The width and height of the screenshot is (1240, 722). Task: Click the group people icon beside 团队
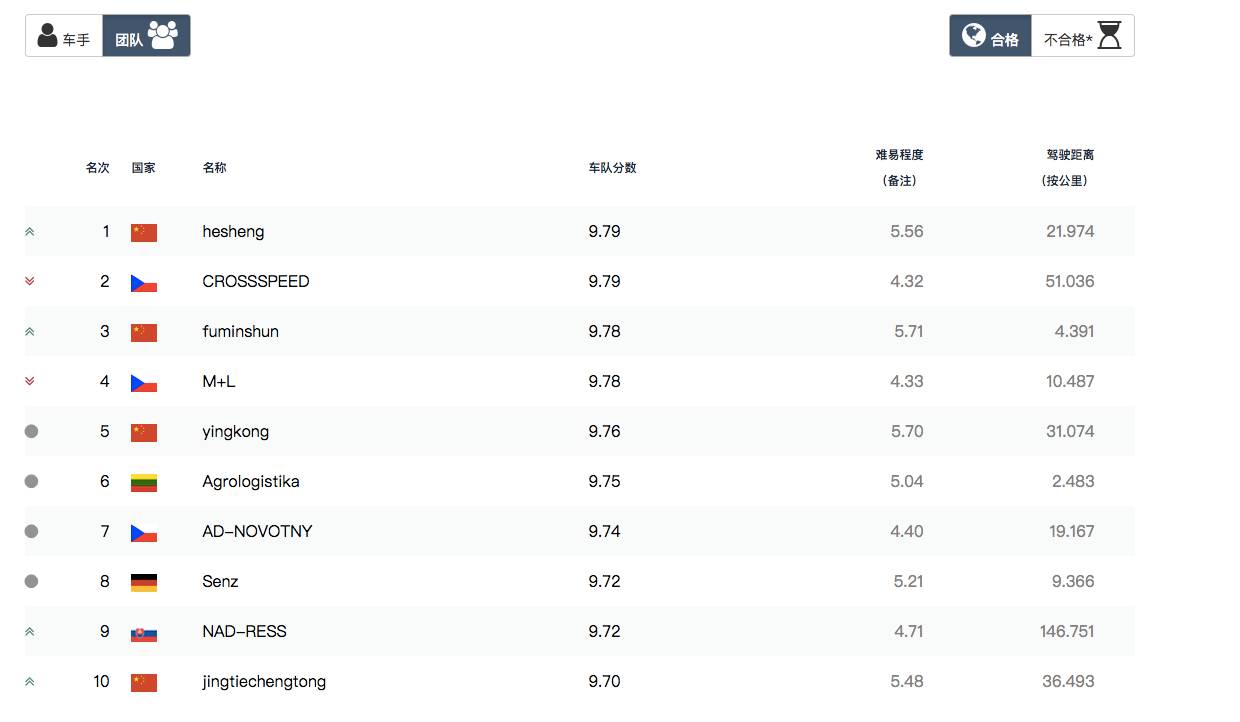coord(162,35)
